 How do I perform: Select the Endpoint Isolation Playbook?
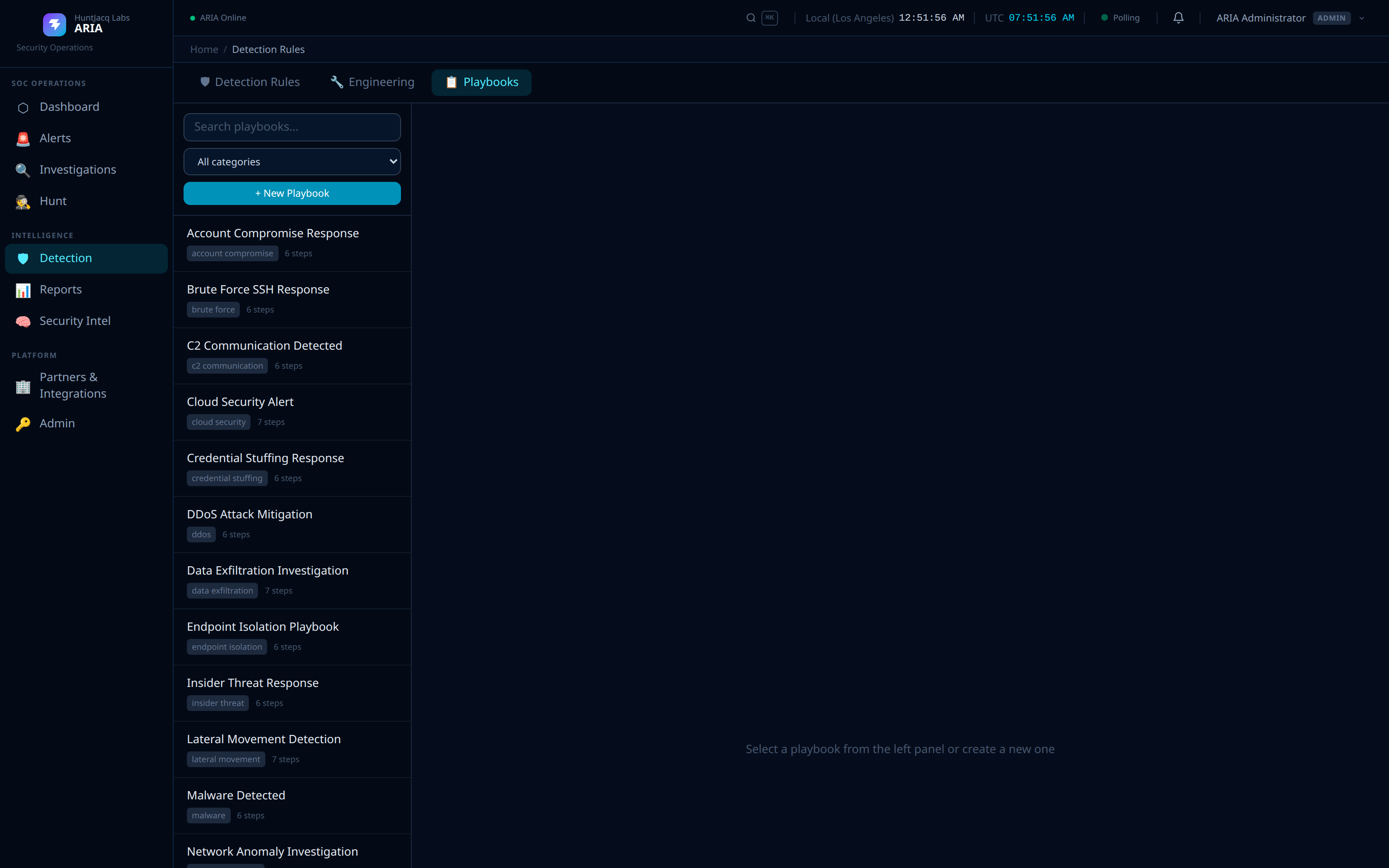click(292, 638)
